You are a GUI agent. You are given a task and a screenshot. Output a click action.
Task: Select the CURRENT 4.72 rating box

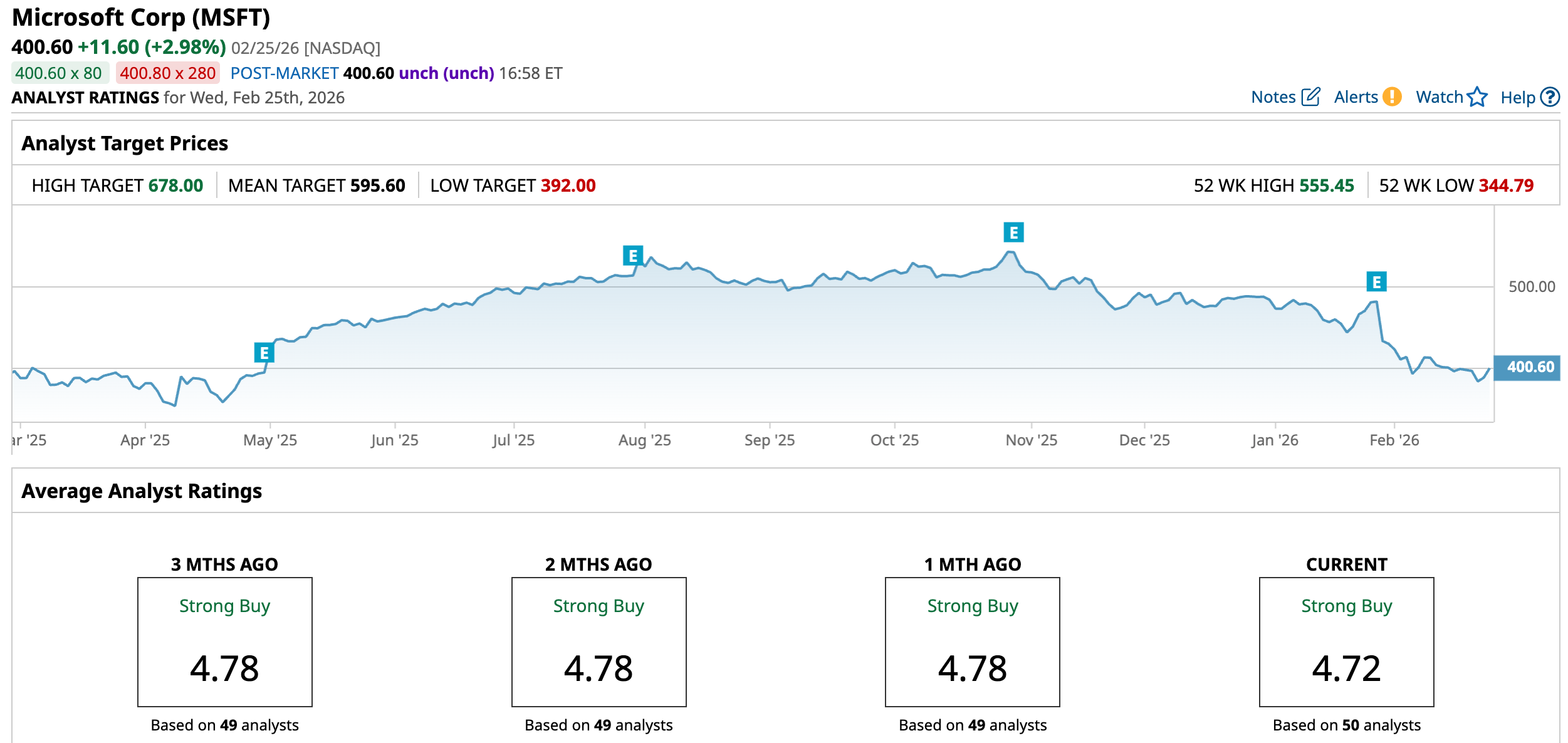click(x=1346, y=642)
